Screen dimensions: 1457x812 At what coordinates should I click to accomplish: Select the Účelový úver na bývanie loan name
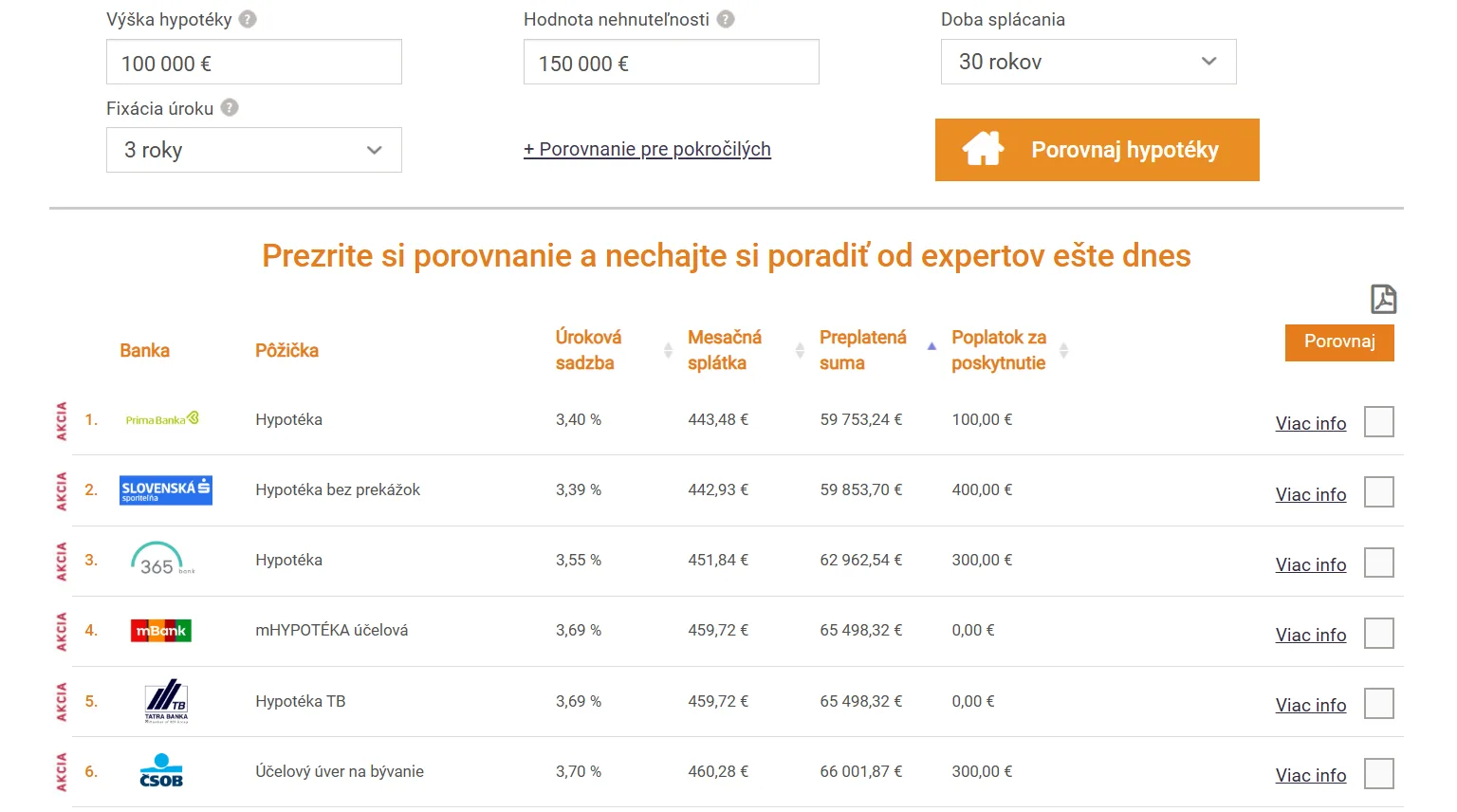click(x=340, y=771)
